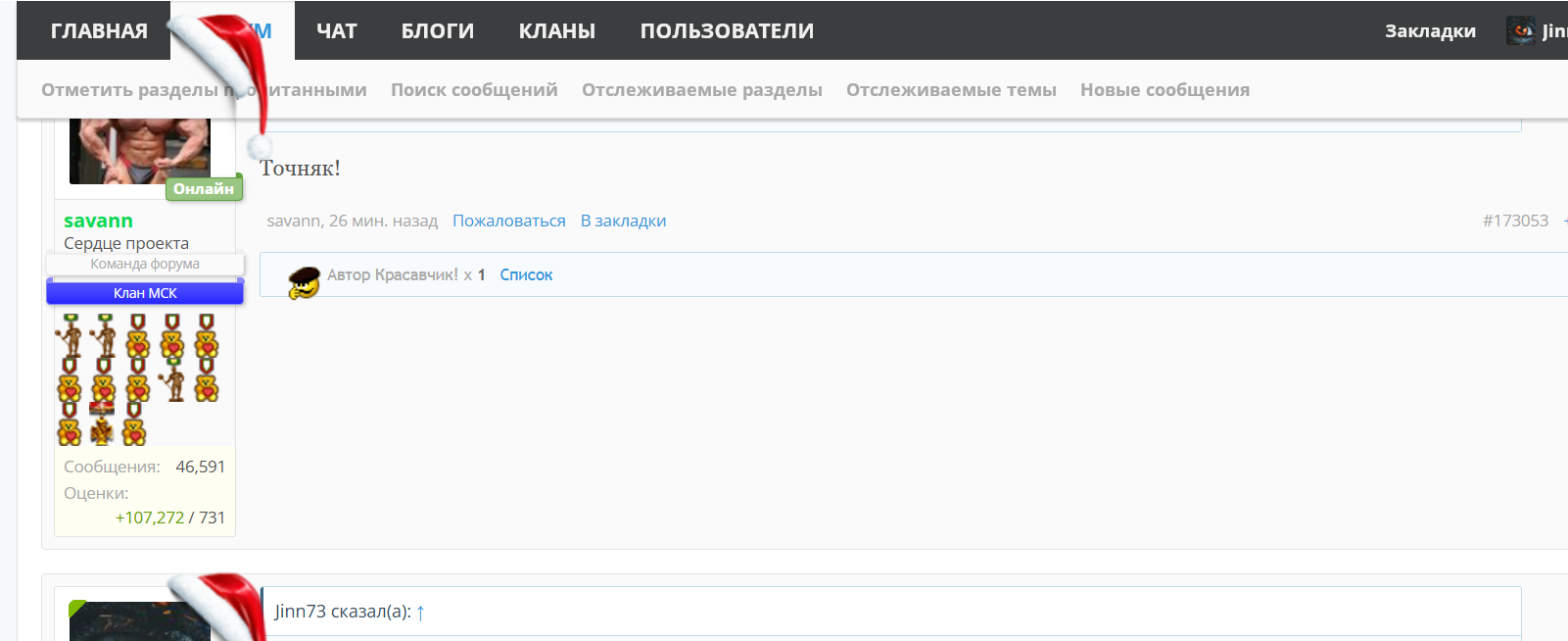Click Отметить разделы прочитанными

coord(204,89)
